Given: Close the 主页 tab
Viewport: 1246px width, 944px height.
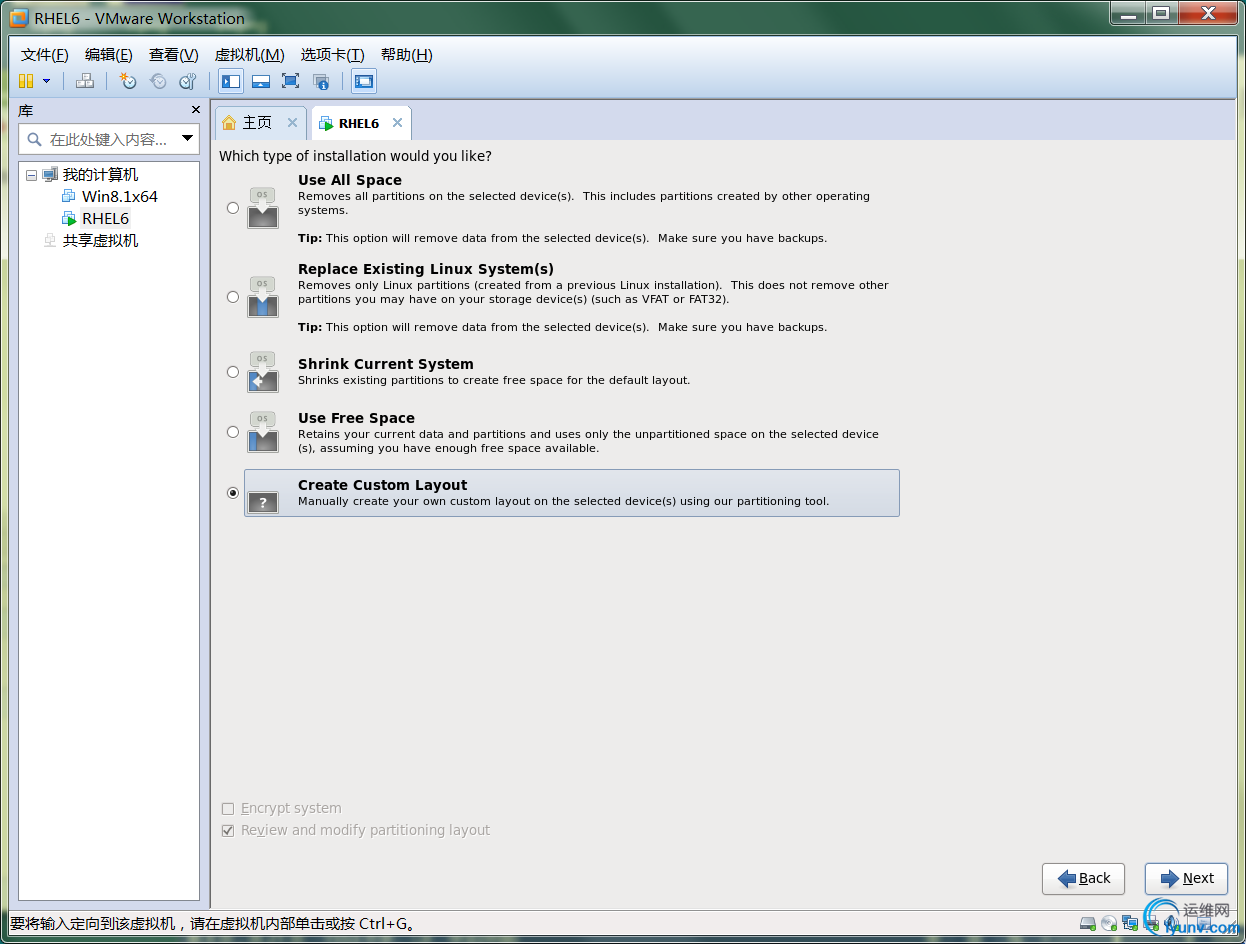Looking at the screenshot, I should tap(292, 123).
